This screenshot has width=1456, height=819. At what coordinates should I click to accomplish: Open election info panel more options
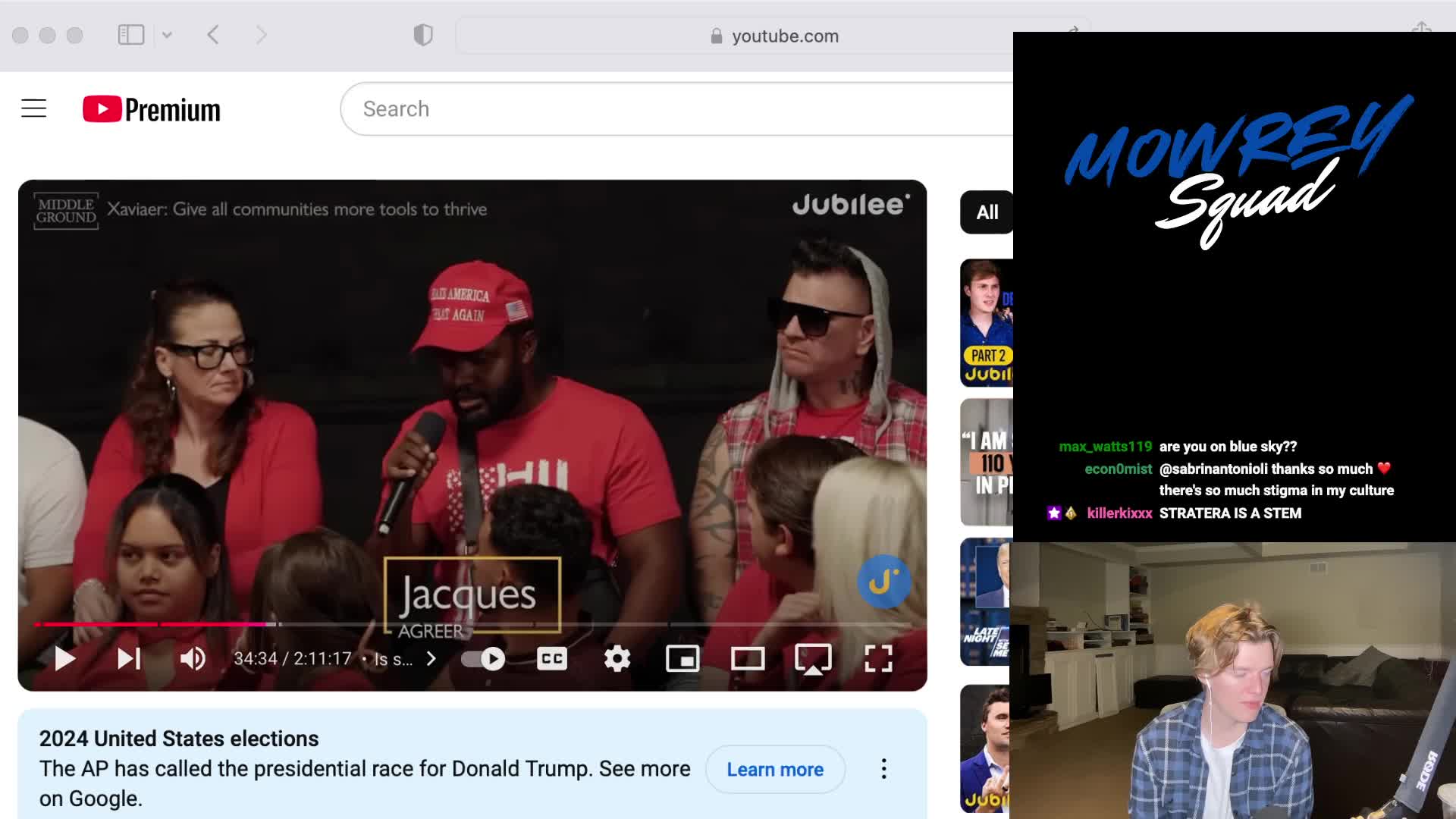[883, 769]
